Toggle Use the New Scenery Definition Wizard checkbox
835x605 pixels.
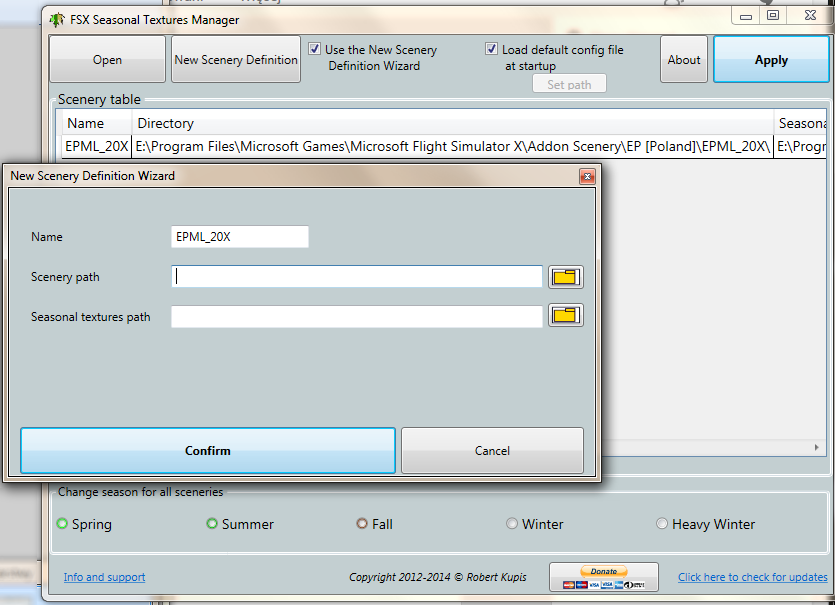pyautogui.click(x=315, y=49)
